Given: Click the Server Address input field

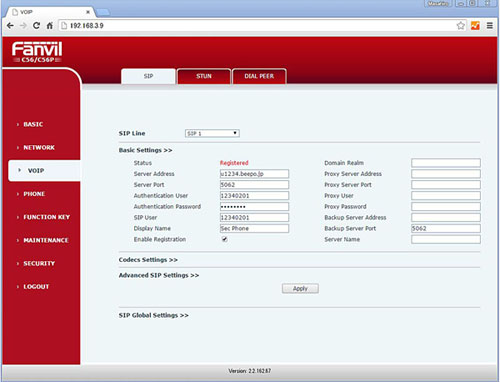Looking at the screenshot, I should [254, 174].
